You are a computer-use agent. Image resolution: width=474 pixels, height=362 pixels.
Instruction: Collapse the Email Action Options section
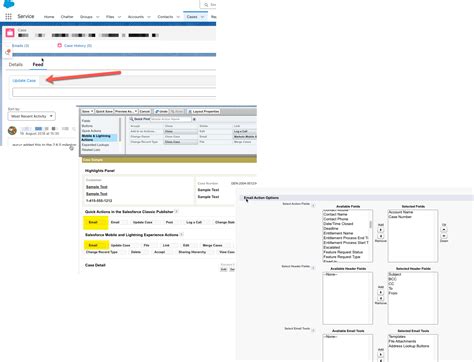242,198
